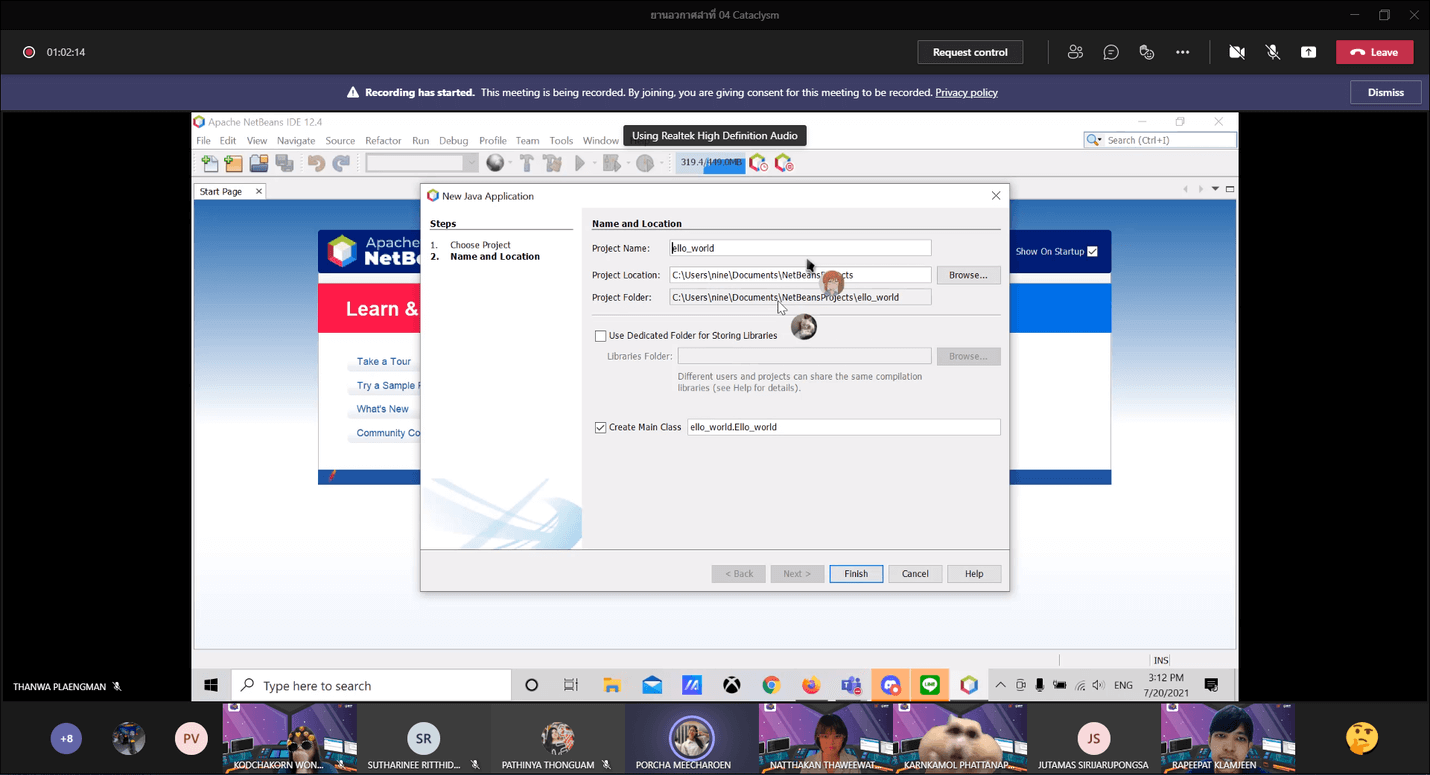Close the Start Page tab
This screenshot has height=775, width=1430.
pos(259,191)
